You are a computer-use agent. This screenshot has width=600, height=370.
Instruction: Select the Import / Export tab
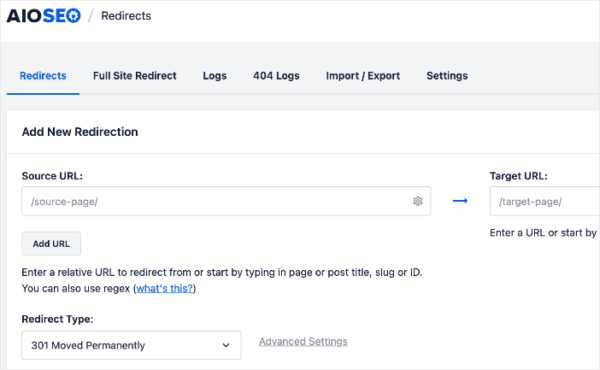click(x=363, y=76)
